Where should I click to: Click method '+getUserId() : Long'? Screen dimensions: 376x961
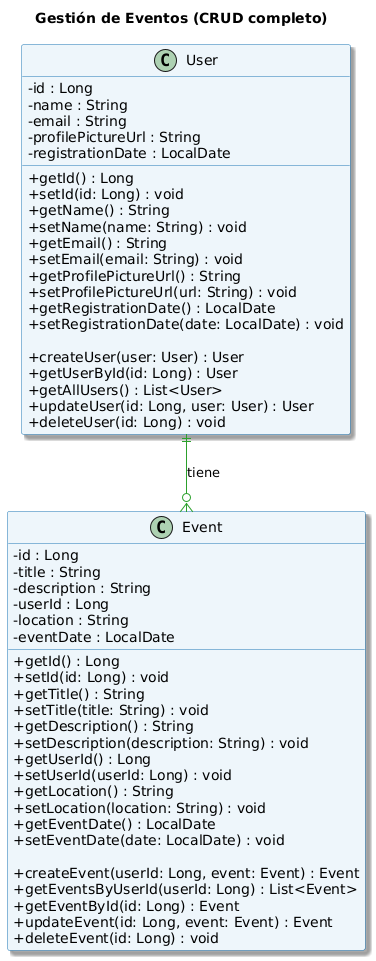[82, 759]
